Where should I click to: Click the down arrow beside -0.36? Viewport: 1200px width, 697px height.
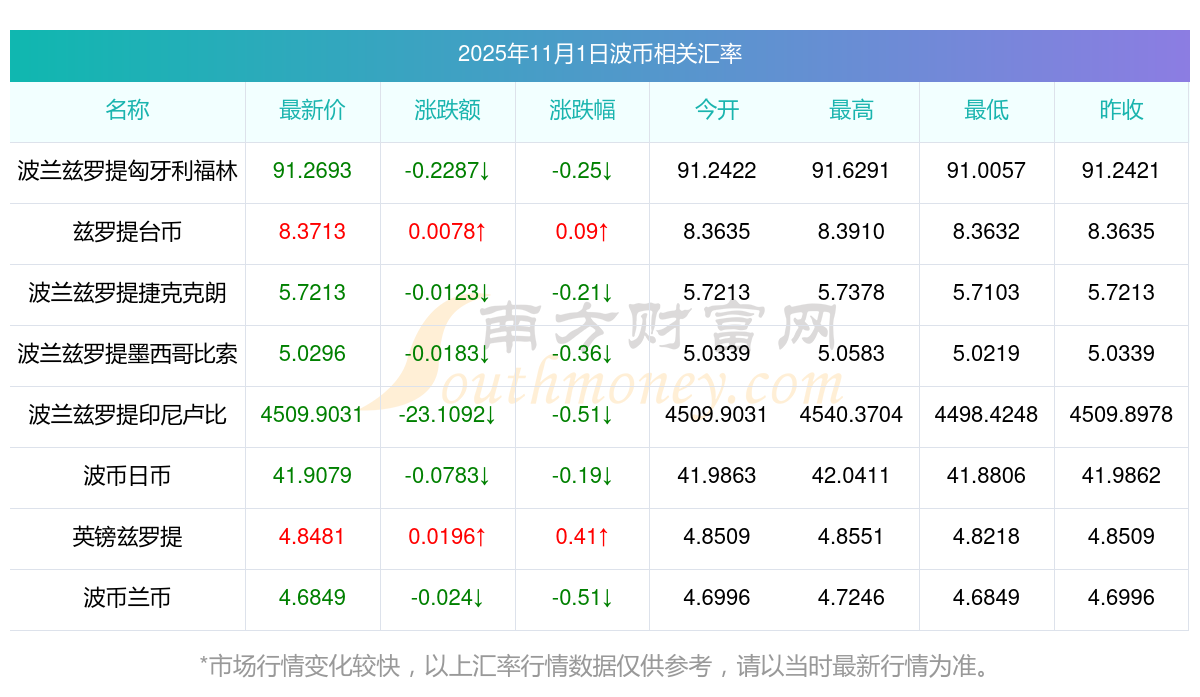coord(608,353)
